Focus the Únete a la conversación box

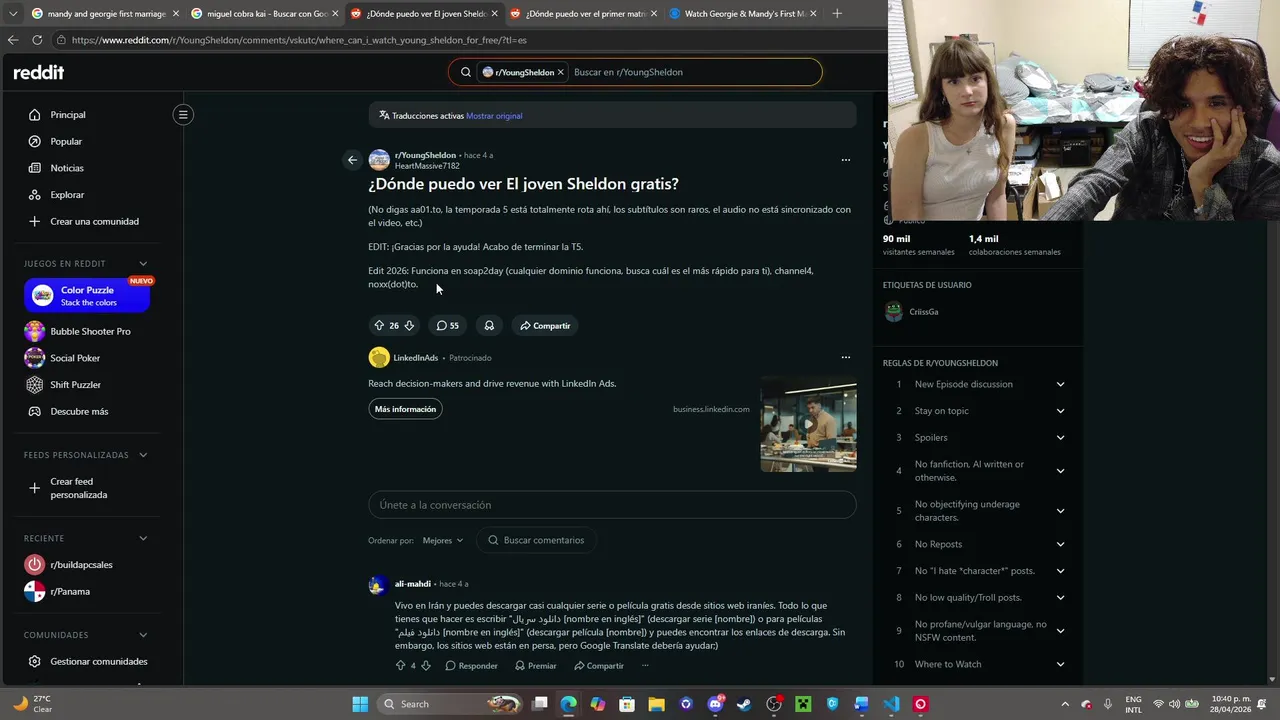[612, 505]
